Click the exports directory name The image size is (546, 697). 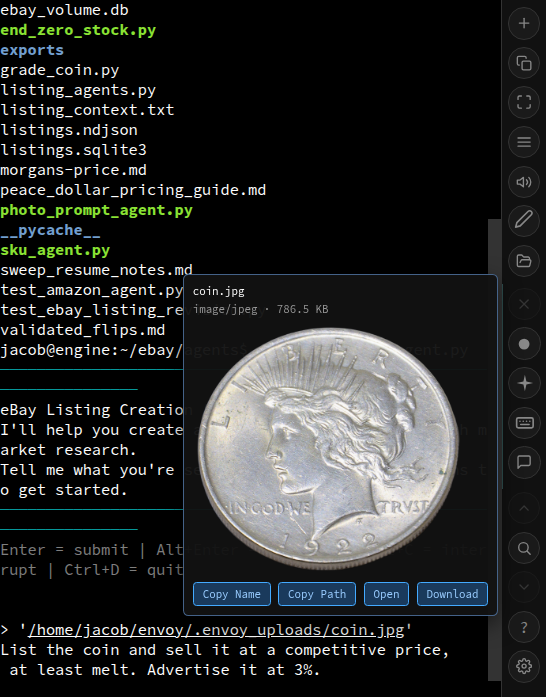click(32, 50)
